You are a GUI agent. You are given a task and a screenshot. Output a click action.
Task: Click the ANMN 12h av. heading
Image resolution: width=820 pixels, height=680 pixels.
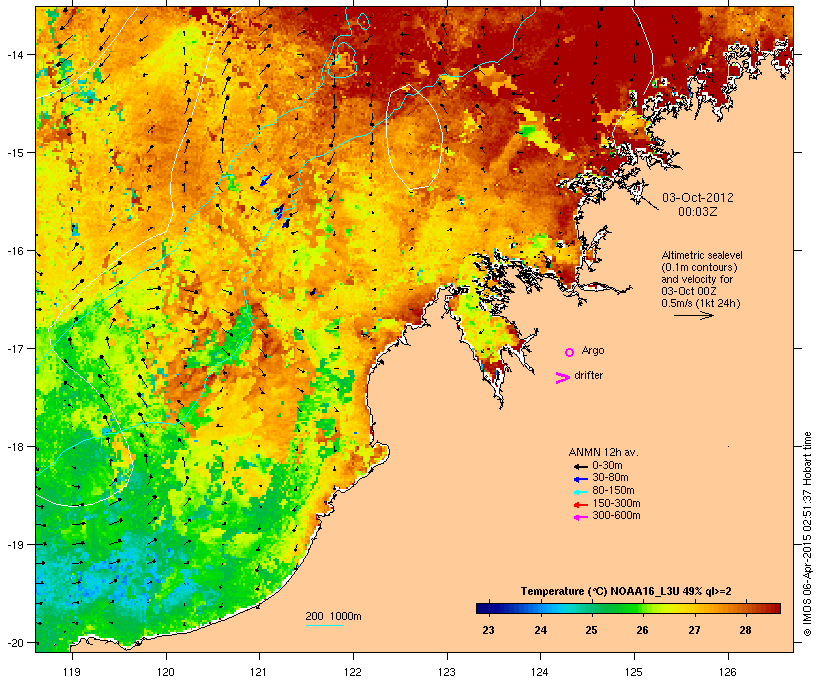click(603, 452)
